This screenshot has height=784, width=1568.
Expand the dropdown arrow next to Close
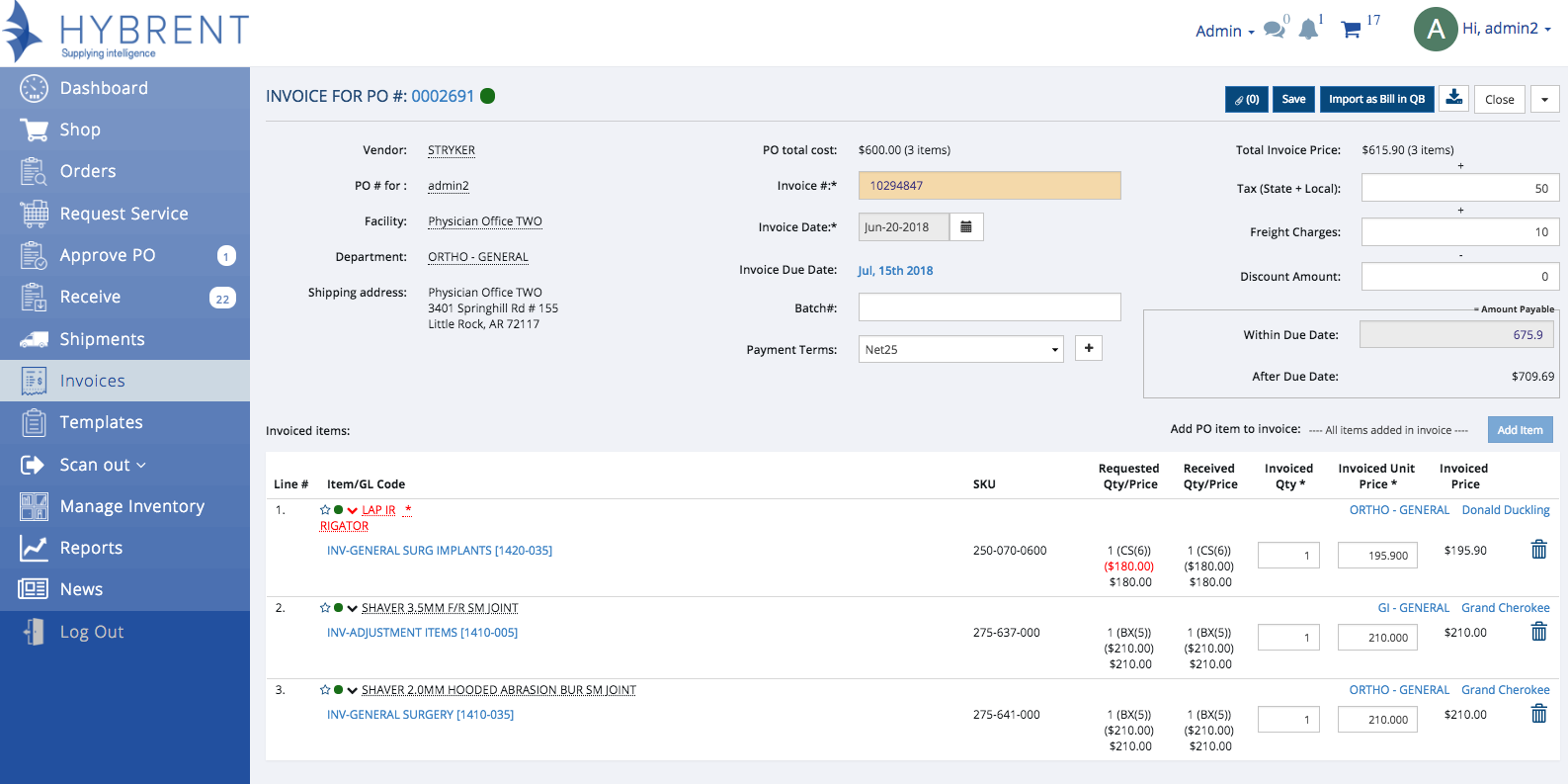click(x=1545, y=99)
